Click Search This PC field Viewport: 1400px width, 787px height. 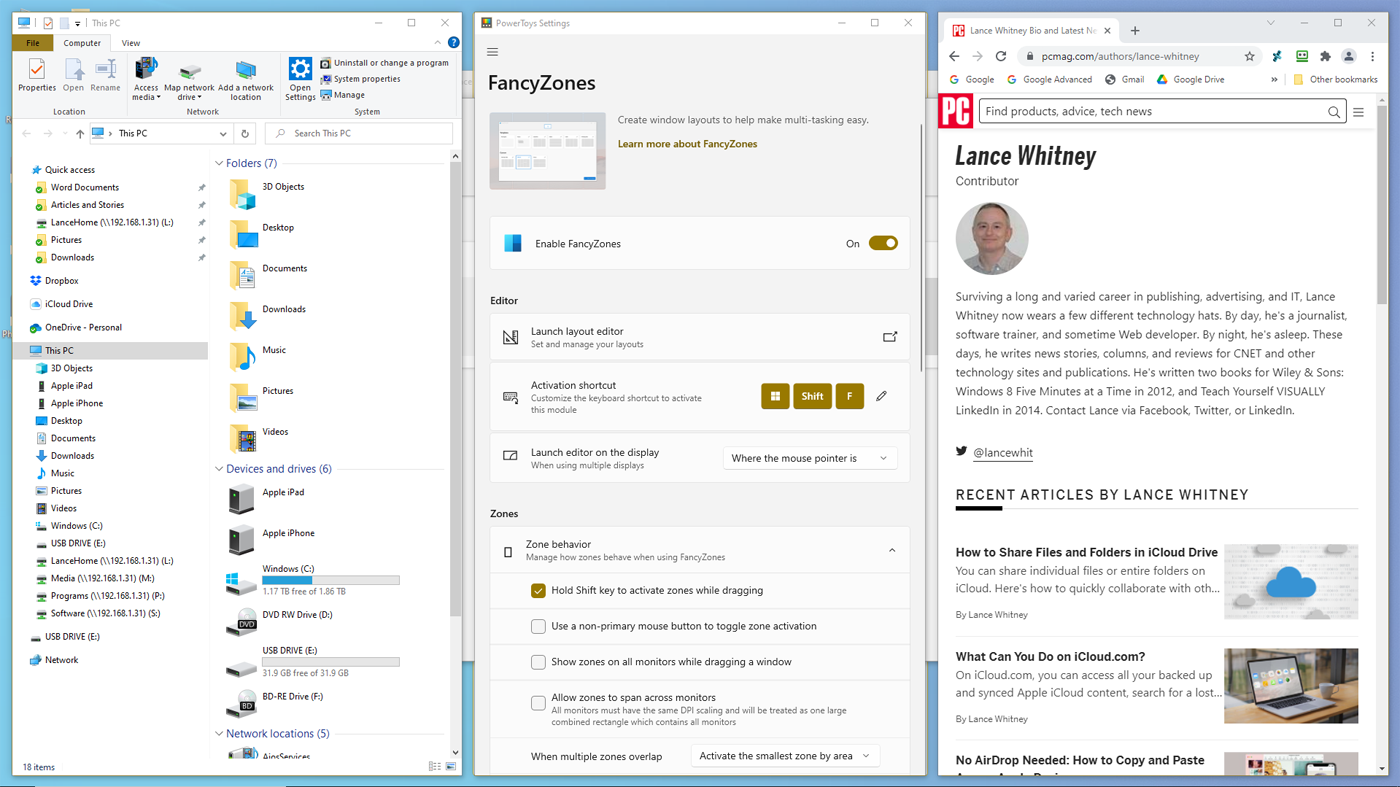(360, 133)
